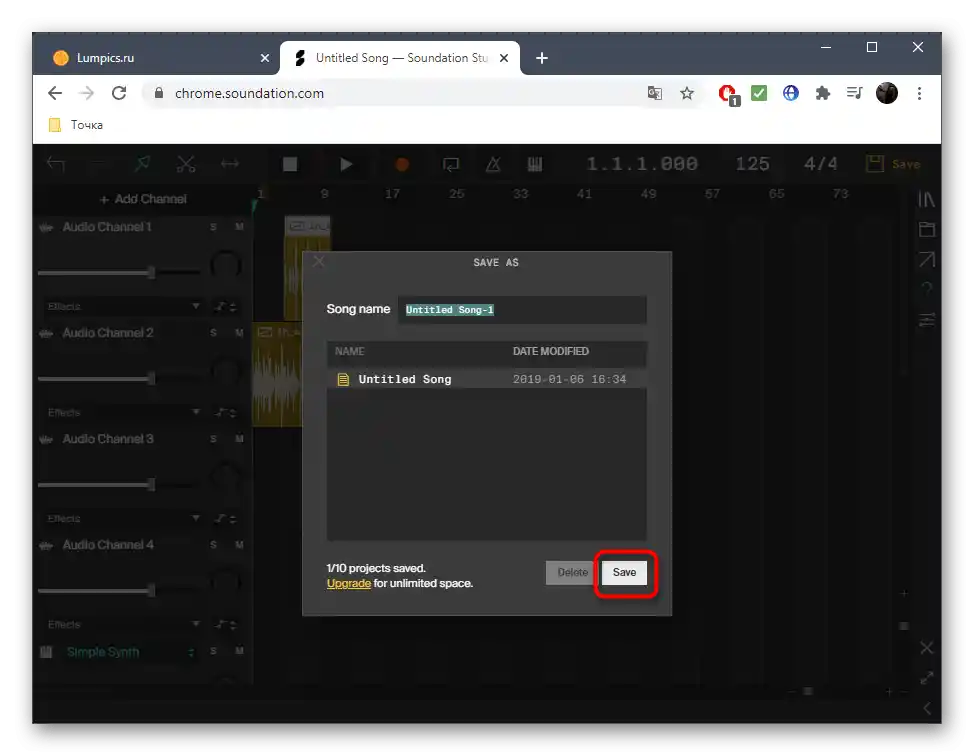Click Audio Channel 1 volume slider
The width and height of the screenshot is (974, 756).
(119, 272)
